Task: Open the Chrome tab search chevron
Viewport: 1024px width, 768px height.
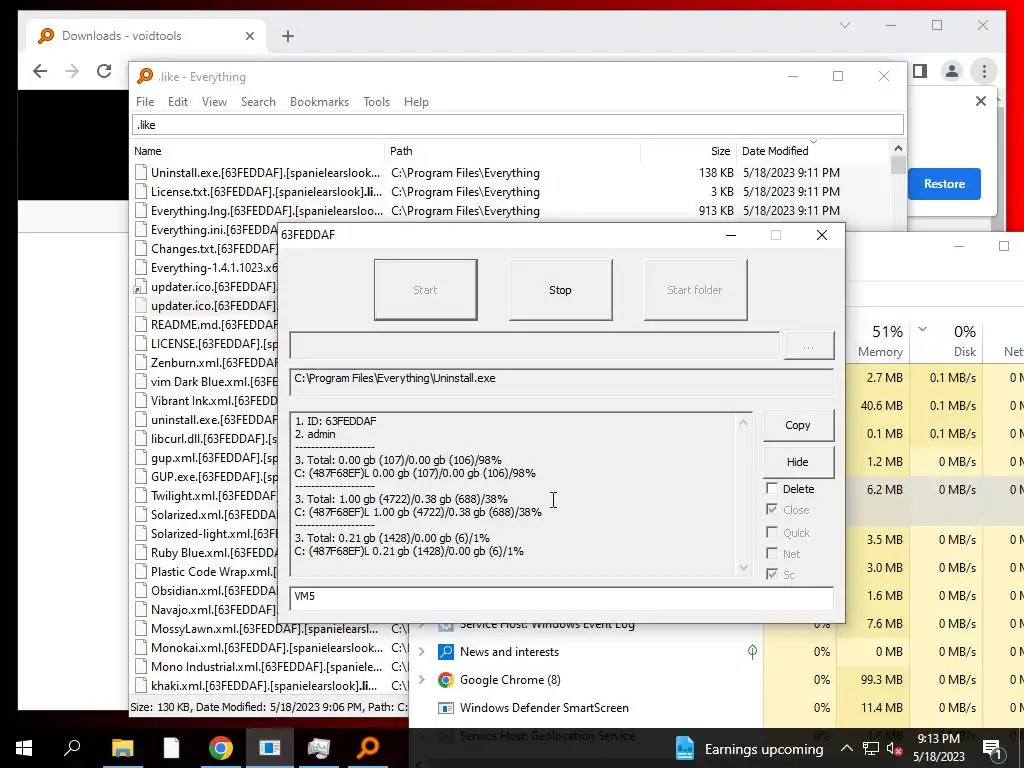Action: [x=844, y=25]
